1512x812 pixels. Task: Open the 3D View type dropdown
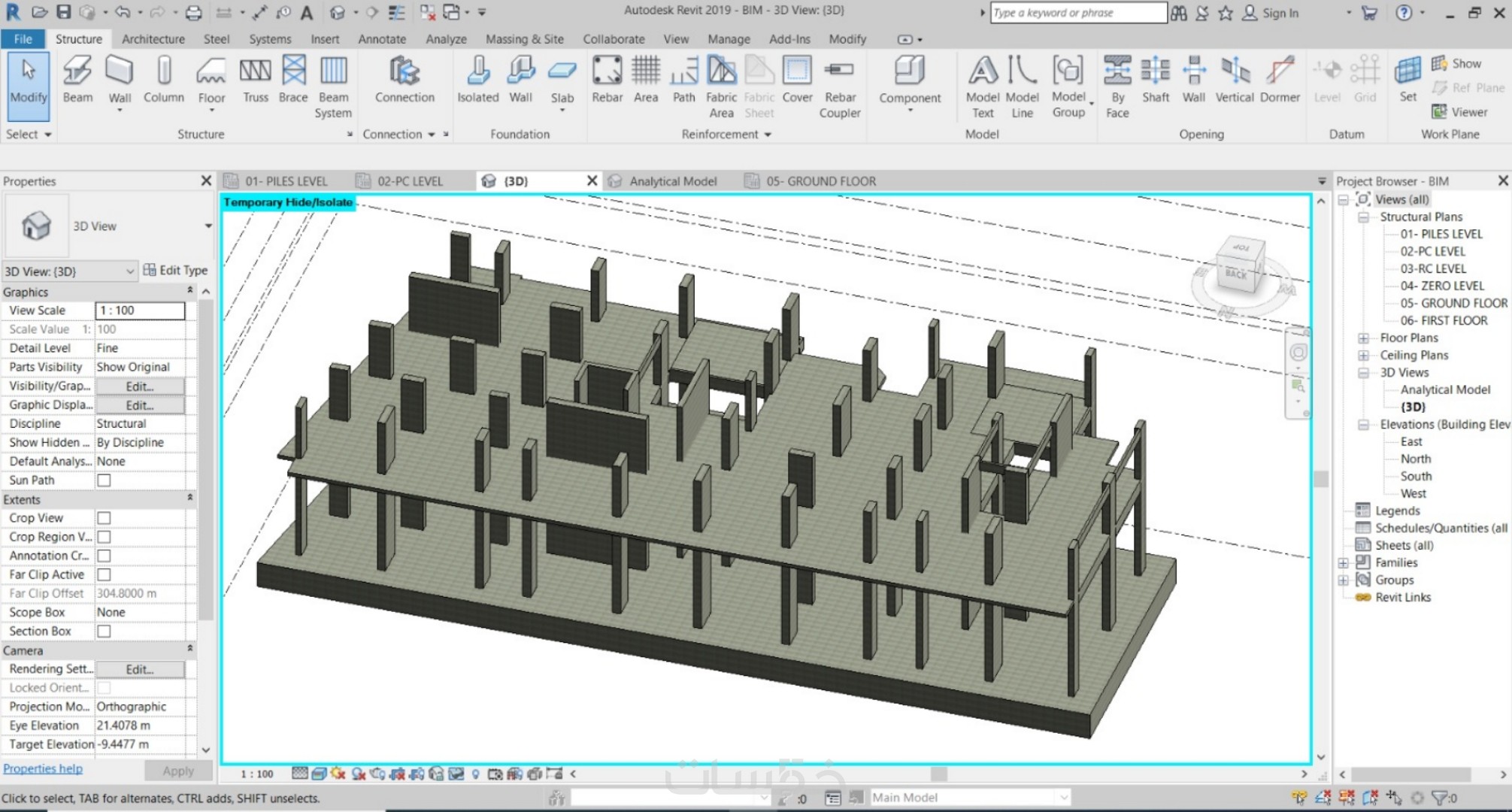click(208, 226)
